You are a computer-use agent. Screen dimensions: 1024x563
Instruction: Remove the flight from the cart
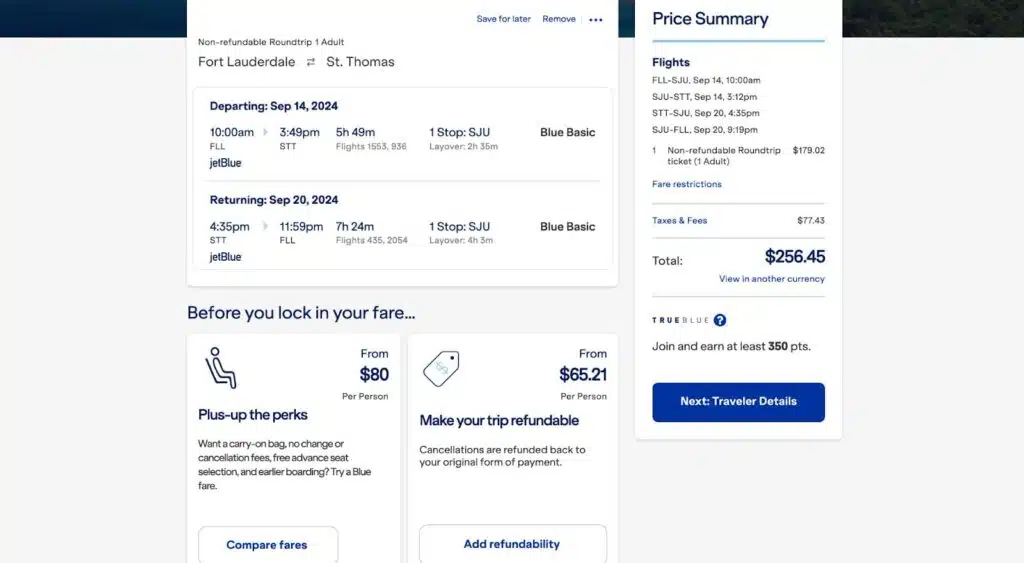click(x=559, y=19)
